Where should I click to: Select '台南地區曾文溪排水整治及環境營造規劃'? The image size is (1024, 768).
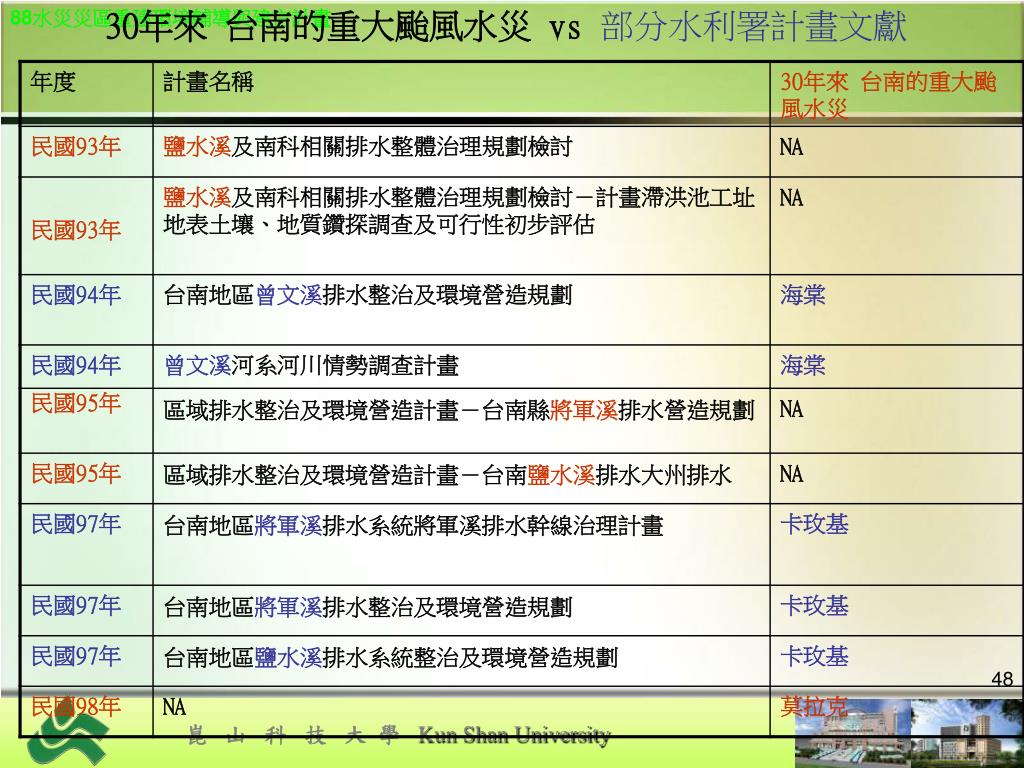[368, 295]
